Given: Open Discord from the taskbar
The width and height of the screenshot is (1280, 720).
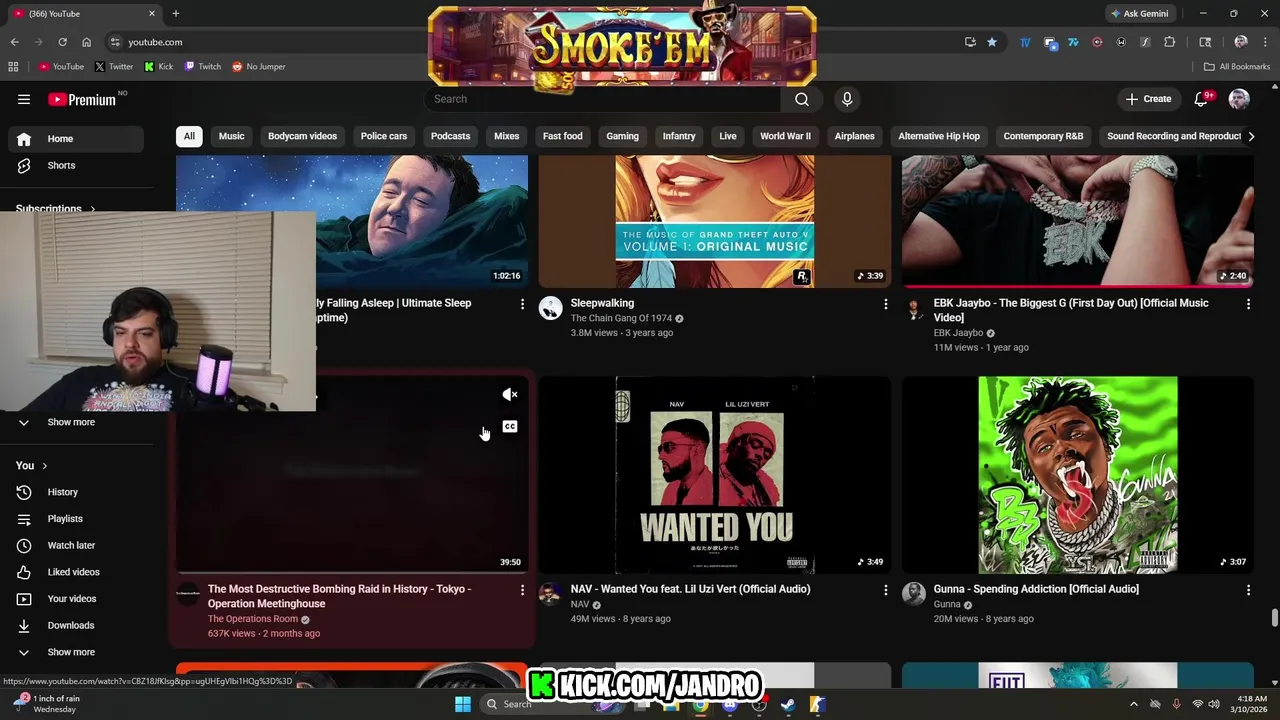Looking at the screenshot, I should pos(730,704).
